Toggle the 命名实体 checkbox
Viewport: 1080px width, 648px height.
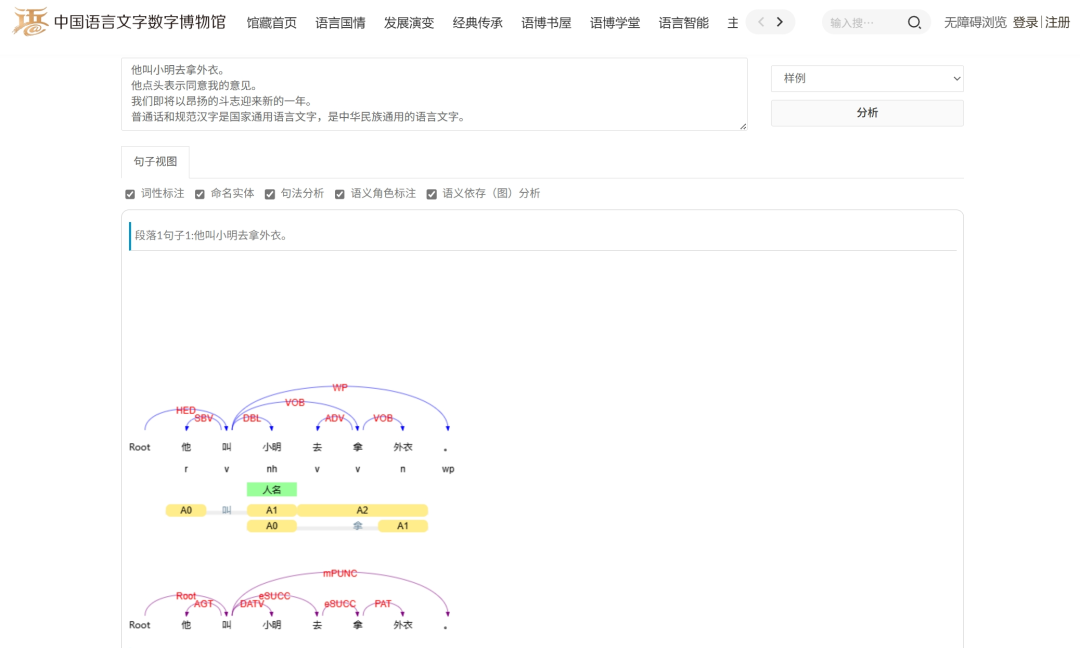pos(200,194)
